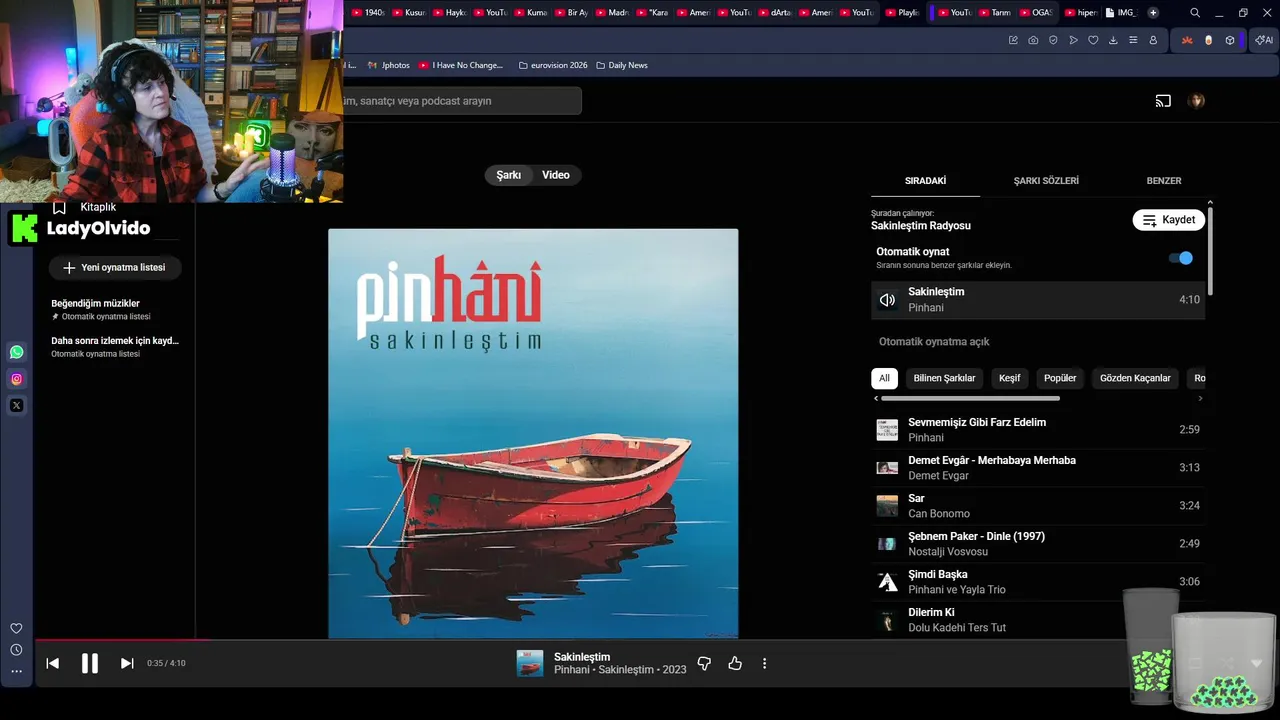The height and width of the screenshot is (720, 1280).
Task: Click the edit page icon in toolbar
Action: 1013,40
